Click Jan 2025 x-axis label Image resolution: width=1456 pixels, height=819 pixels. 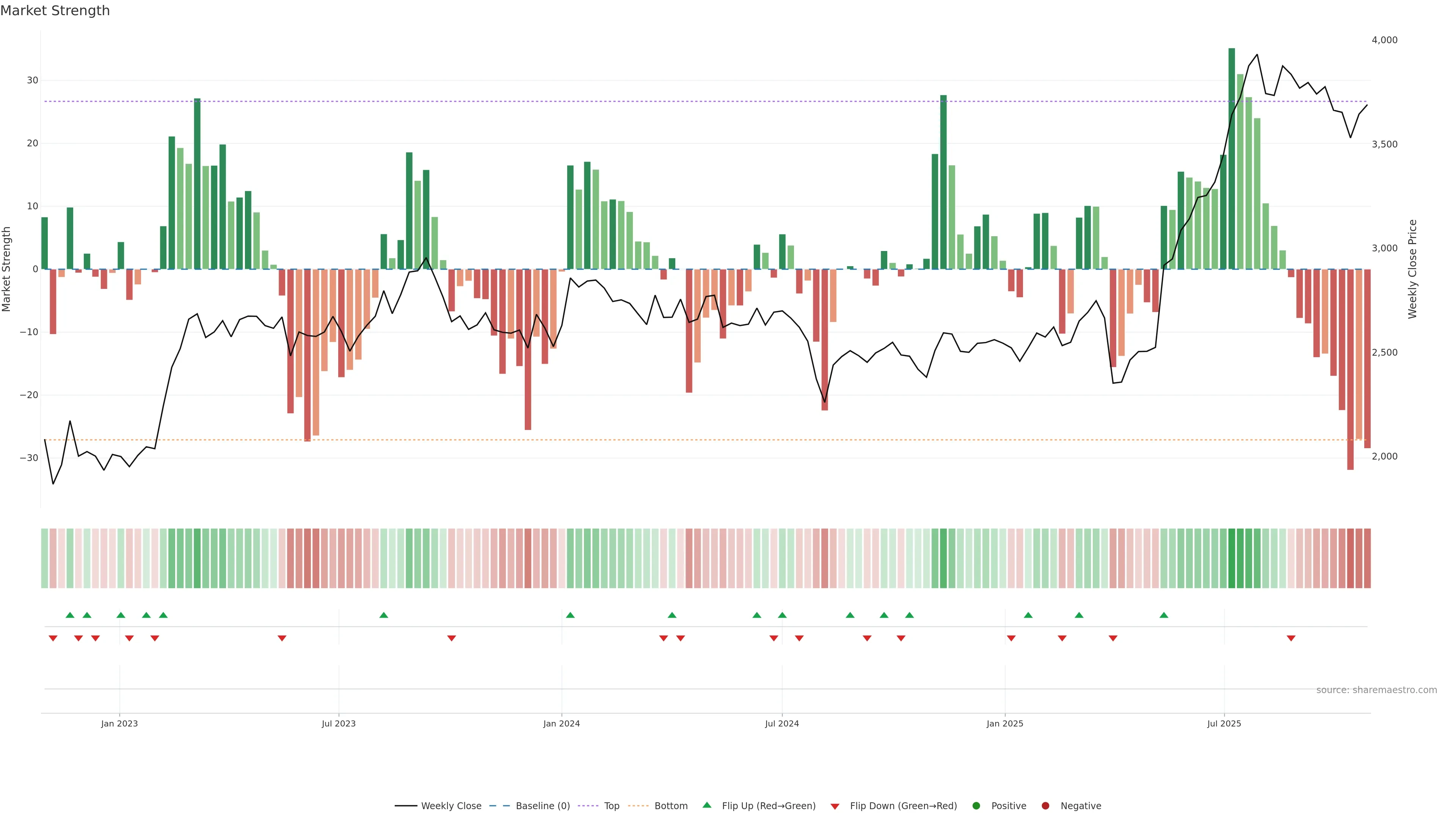[x=1005, y=723]
